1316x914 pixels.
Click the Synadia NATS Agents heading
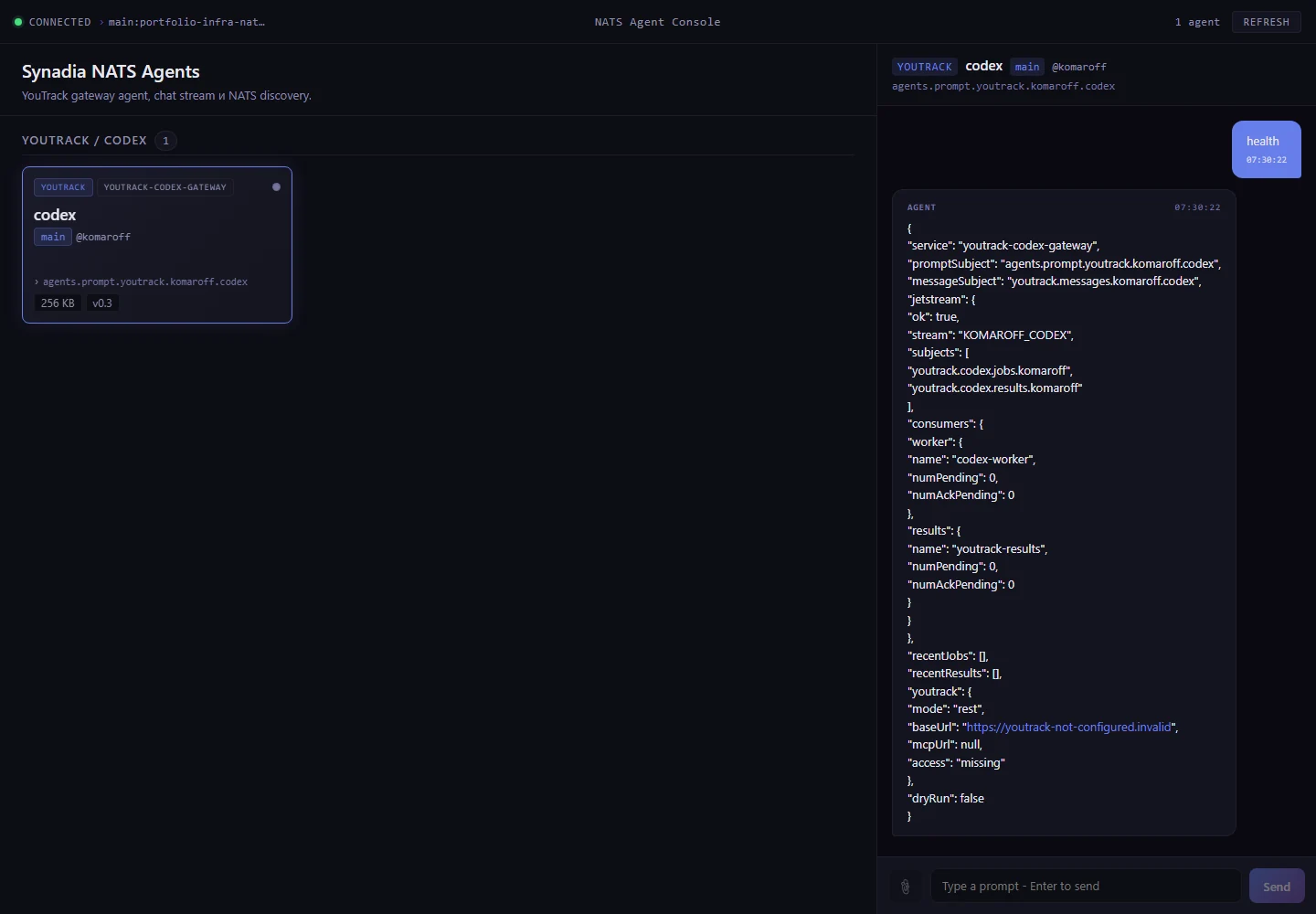[111, 71]
